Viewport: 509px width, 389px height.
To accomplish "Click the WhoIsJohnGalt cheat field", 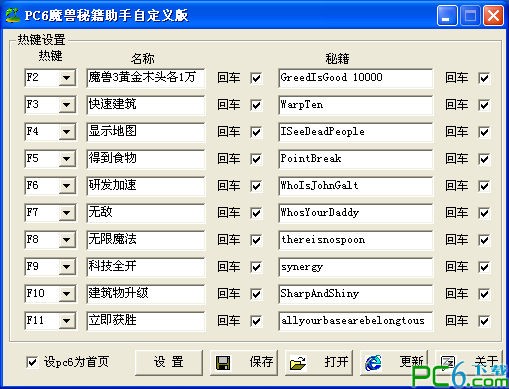I will coord(355,186).
